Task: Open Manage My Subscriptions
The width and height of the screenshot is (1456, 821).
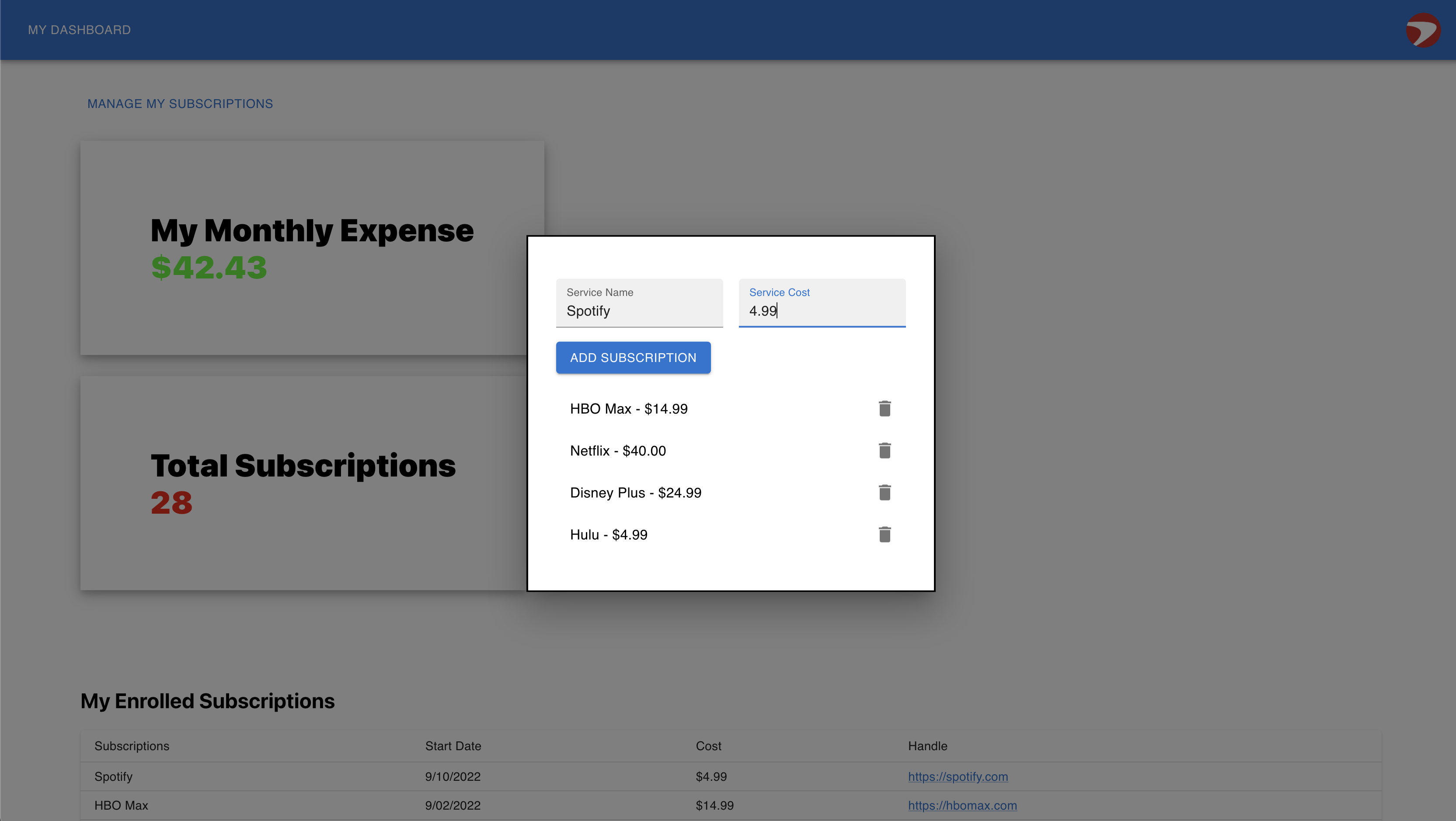Action: pyautogui.click(x=180, y=104)
